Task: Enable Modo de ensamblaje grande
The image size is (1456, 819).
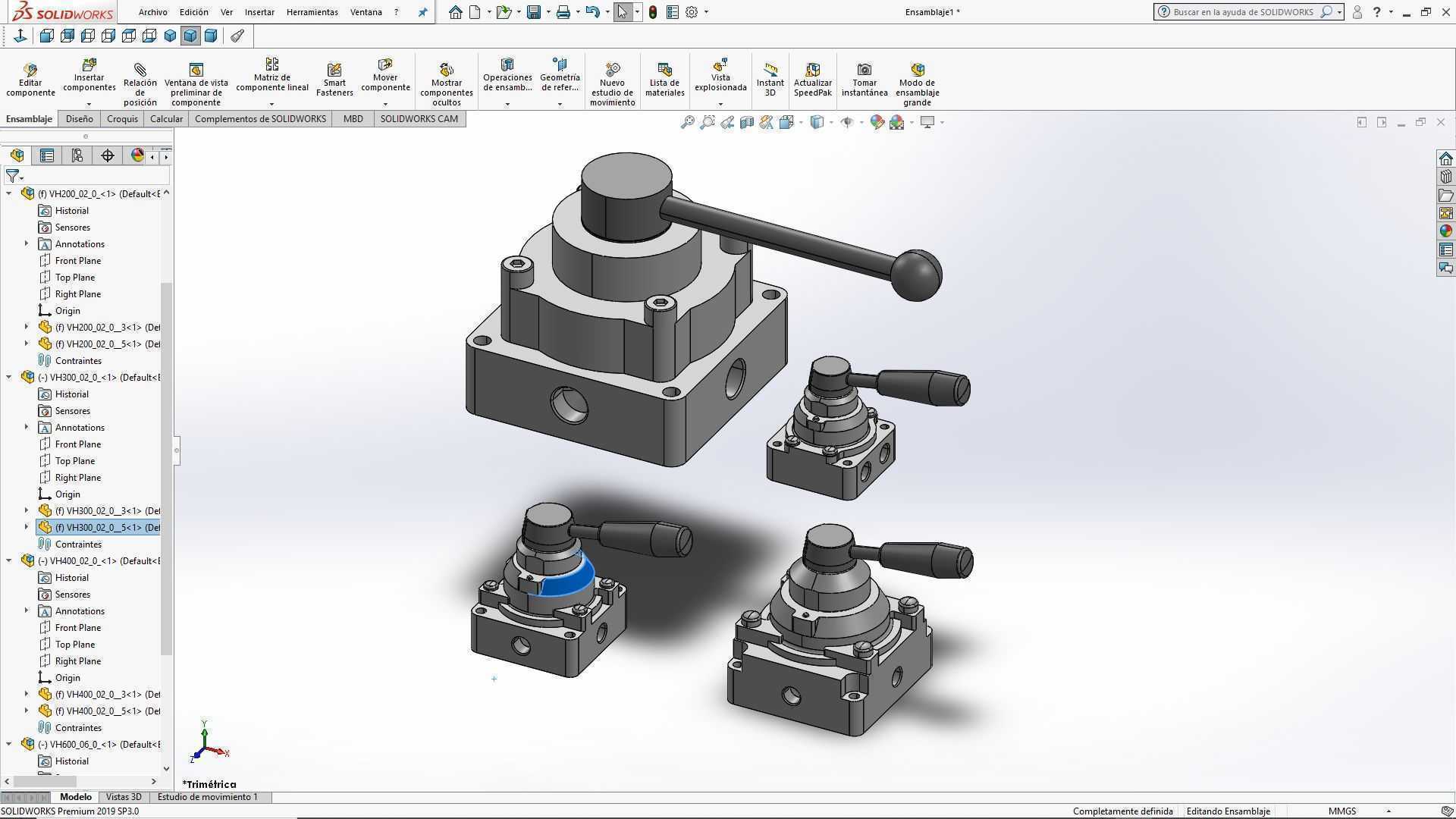Action: click(x=917, y=84)
